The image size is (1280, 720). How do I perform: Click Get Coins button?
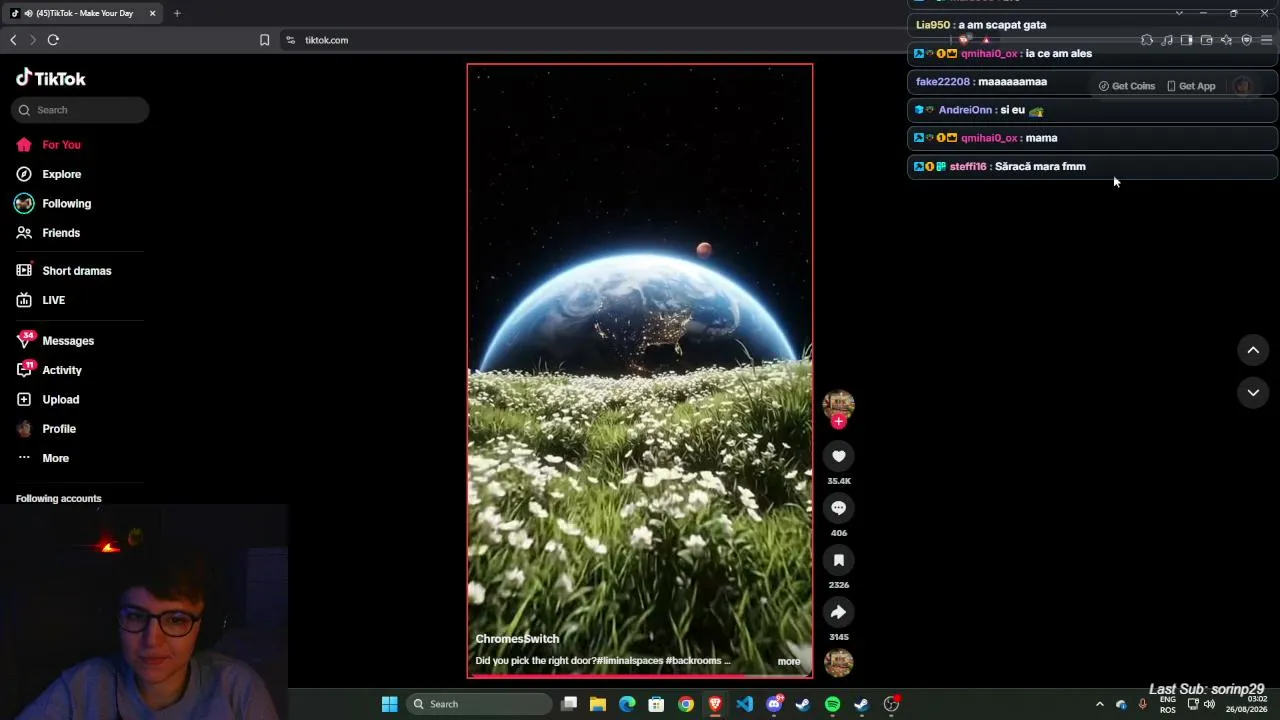[x=1127, y=86]
